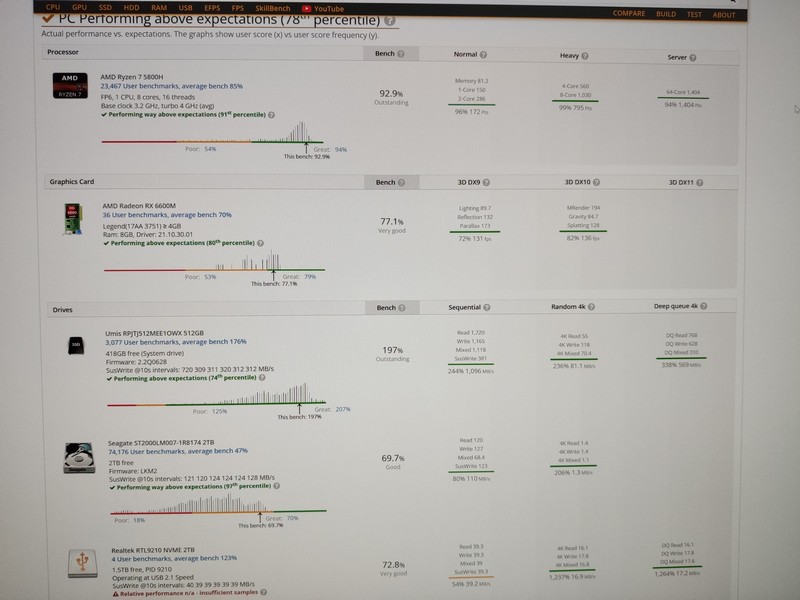Open 23,467 User benchmarks link
This screenshot has width=800, height=600.
tap(171, 86)
